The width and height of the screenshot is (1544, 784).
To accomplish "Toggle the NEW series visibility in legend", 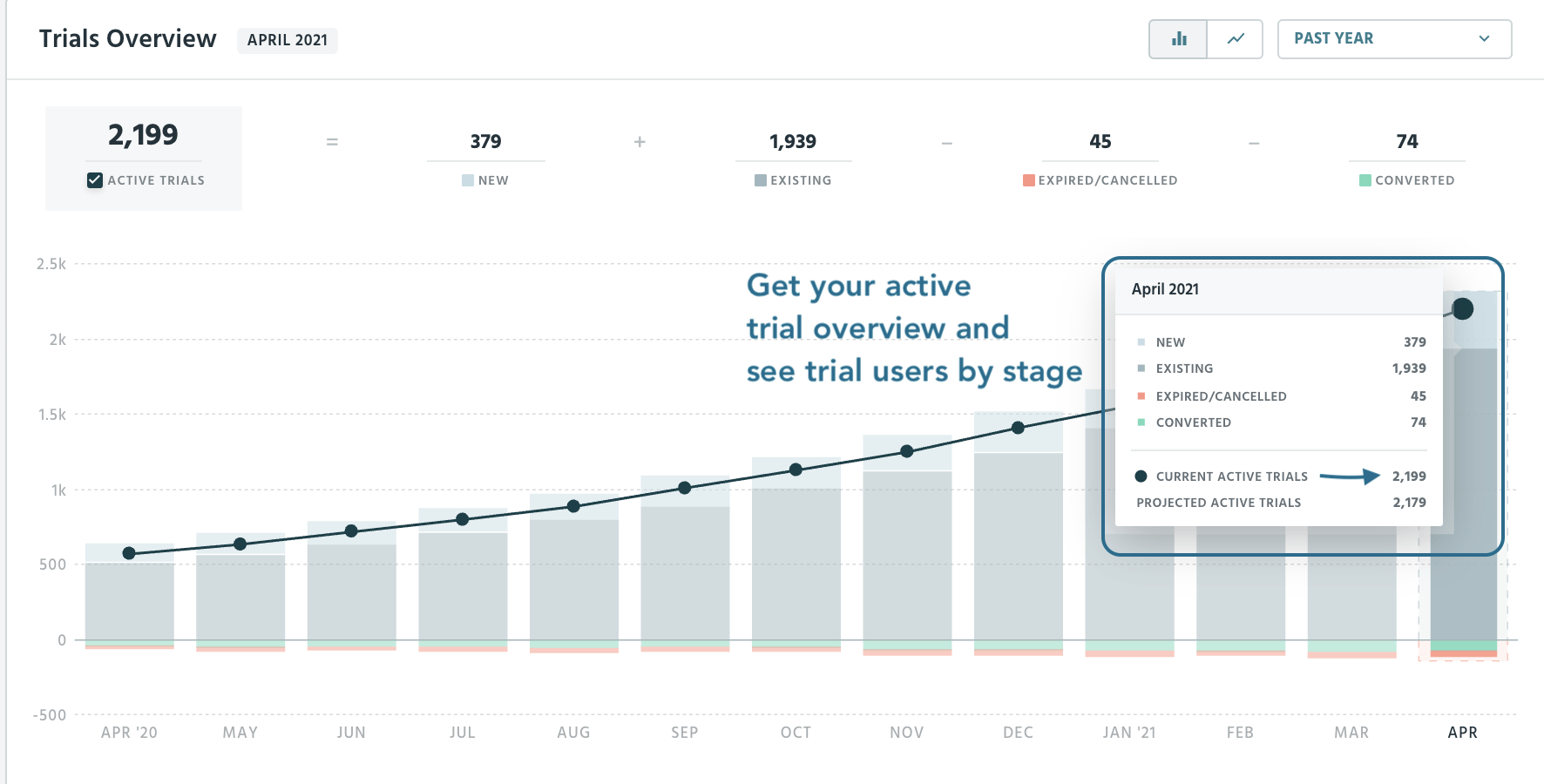I will [467, 180].
